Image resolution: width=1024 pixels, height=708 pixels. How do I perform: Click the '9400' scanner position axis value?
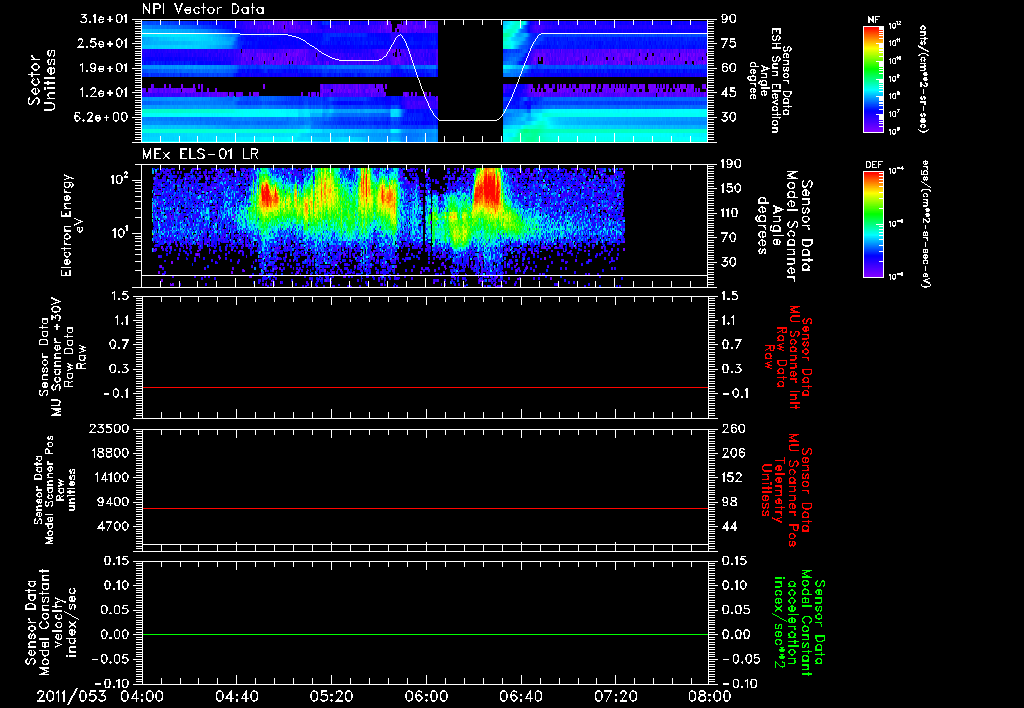click(x=114, y=502)
